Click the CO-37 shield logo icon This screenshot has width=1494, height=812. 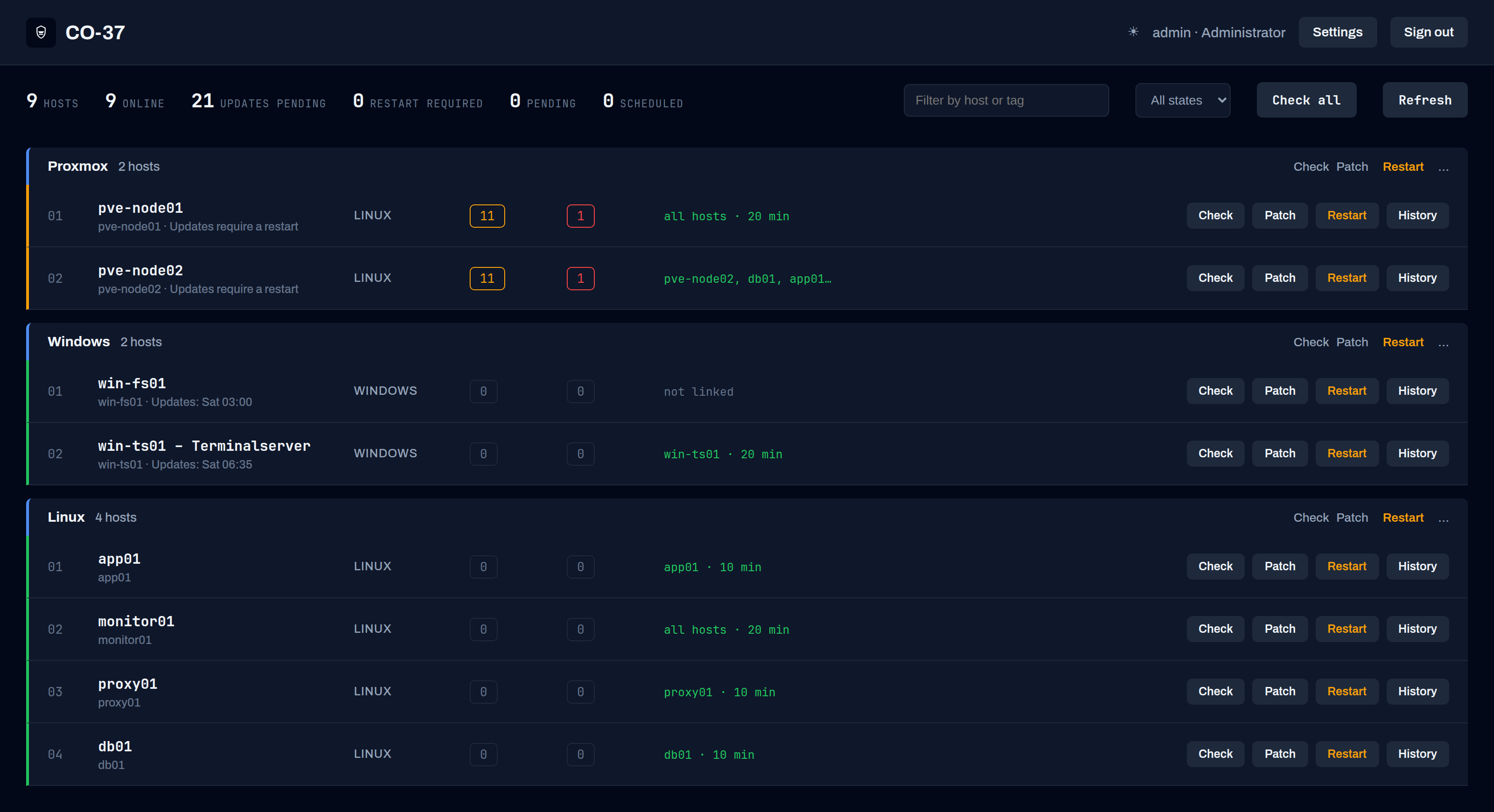pyautogui.click(x=41, y=33)
